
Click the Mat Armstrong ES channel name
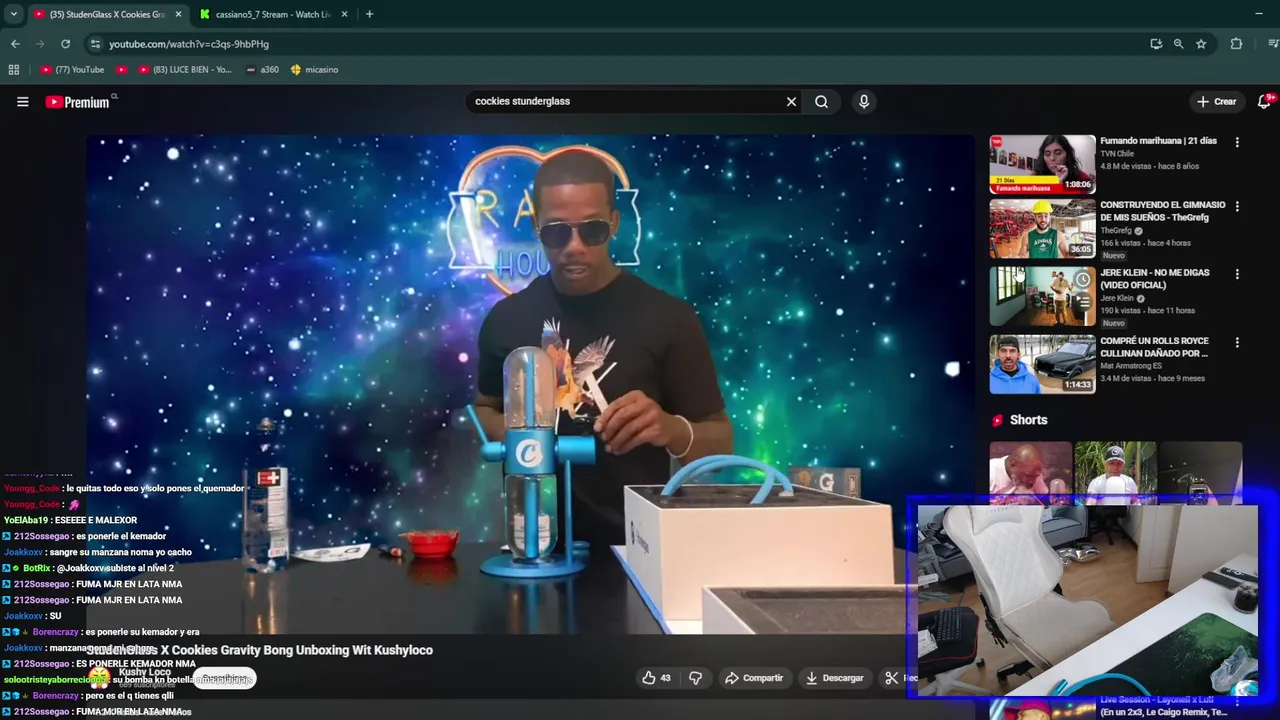click(x=1131, y=366)
